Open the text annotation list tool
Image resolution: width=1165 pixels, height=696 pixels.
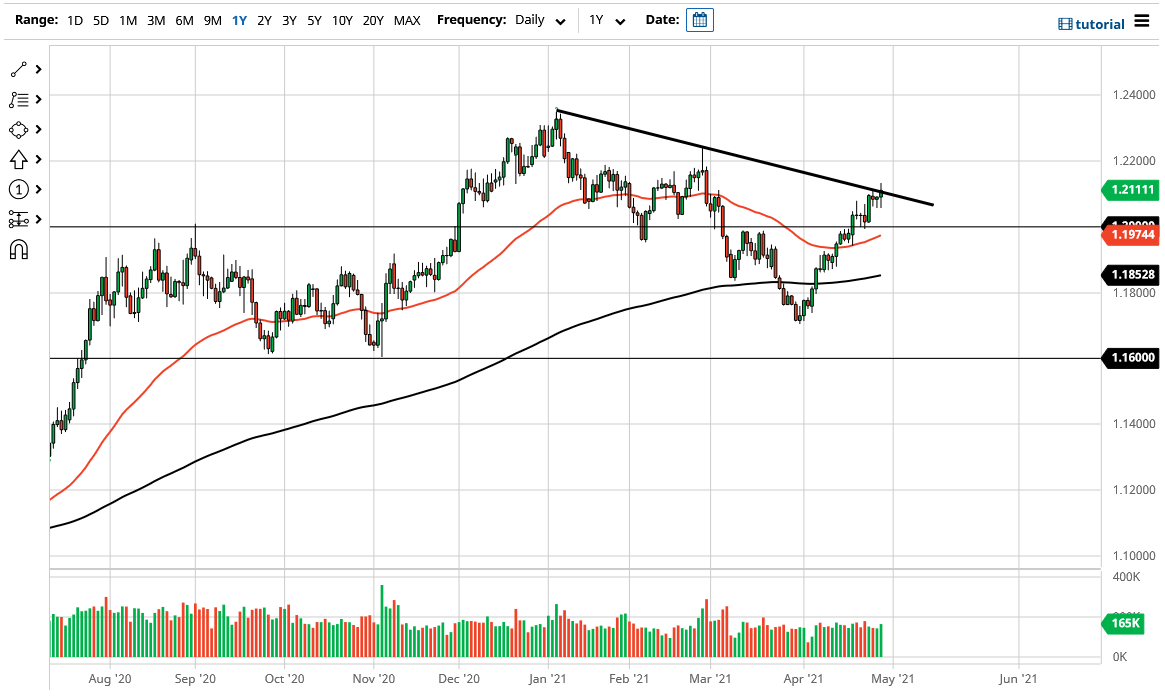click(19, 100)
